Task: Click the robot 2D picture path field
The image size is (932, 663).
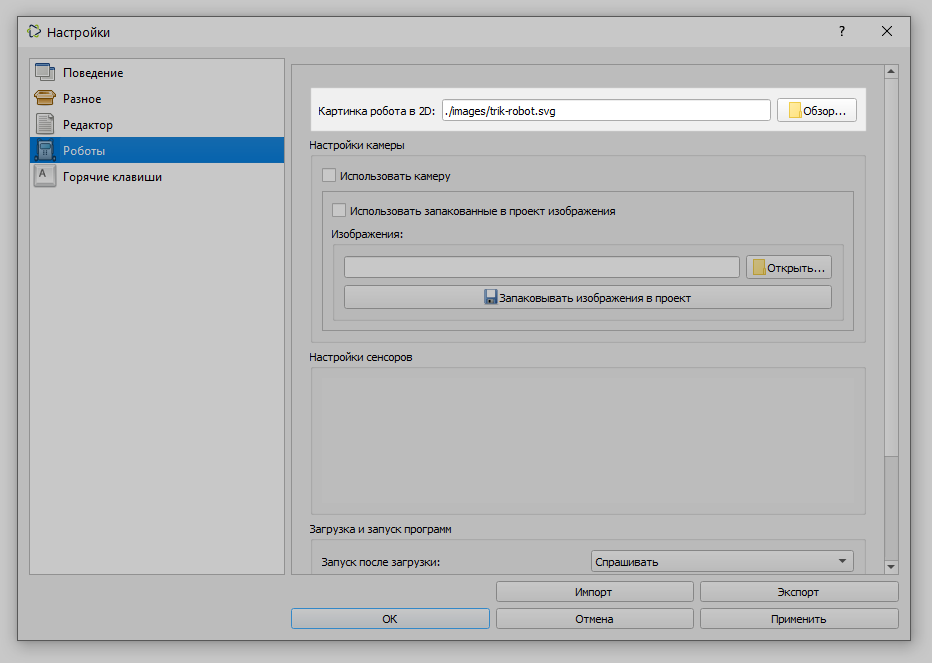Action: (606, 111)
